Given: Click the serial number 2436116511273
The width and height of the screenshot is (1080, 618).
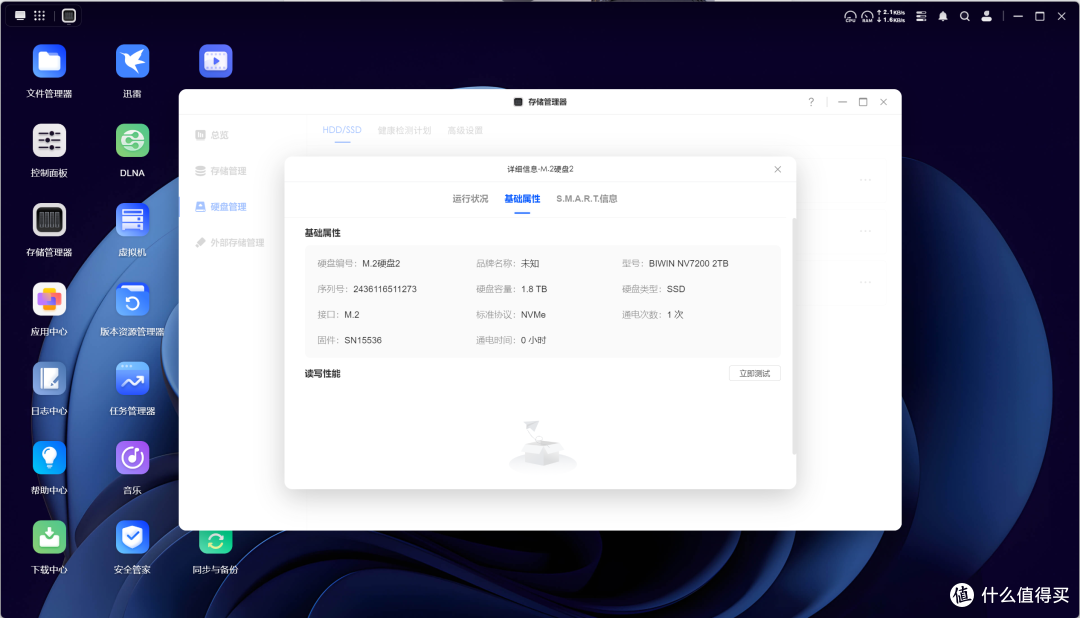Looking at the screenshot, I should [x=385, y=289].
